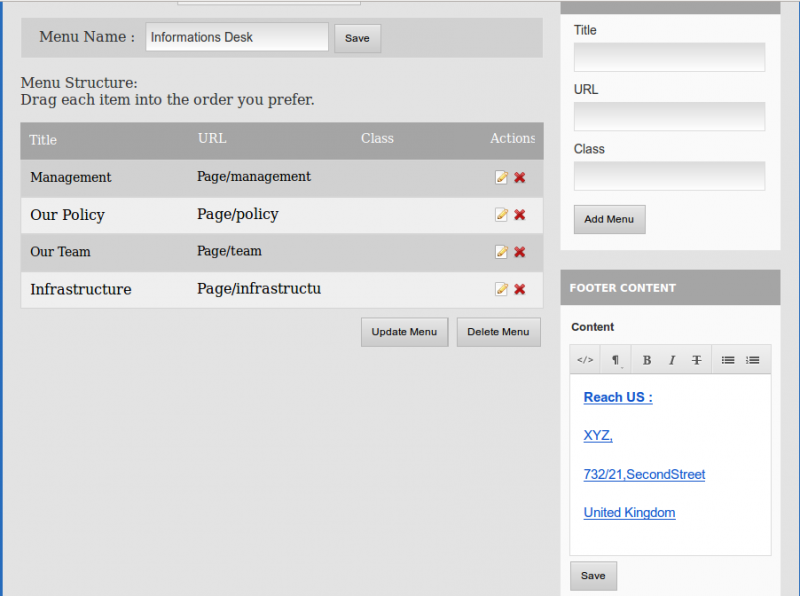Toggle bold formatting in footer editor

pyautogui.click(x=647, y=360)
